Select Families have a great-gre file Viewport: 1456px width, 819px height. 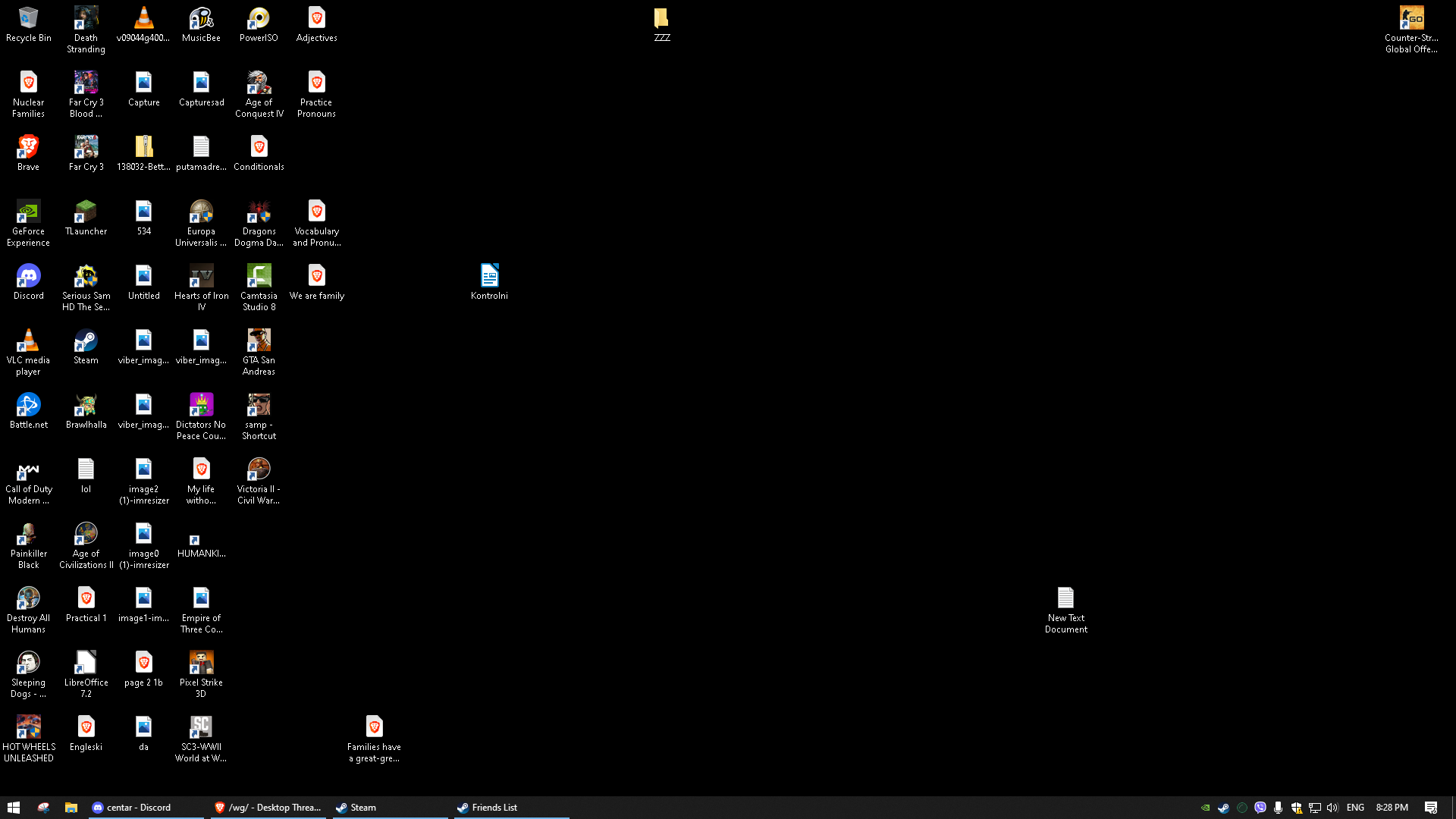pos(374,739)
